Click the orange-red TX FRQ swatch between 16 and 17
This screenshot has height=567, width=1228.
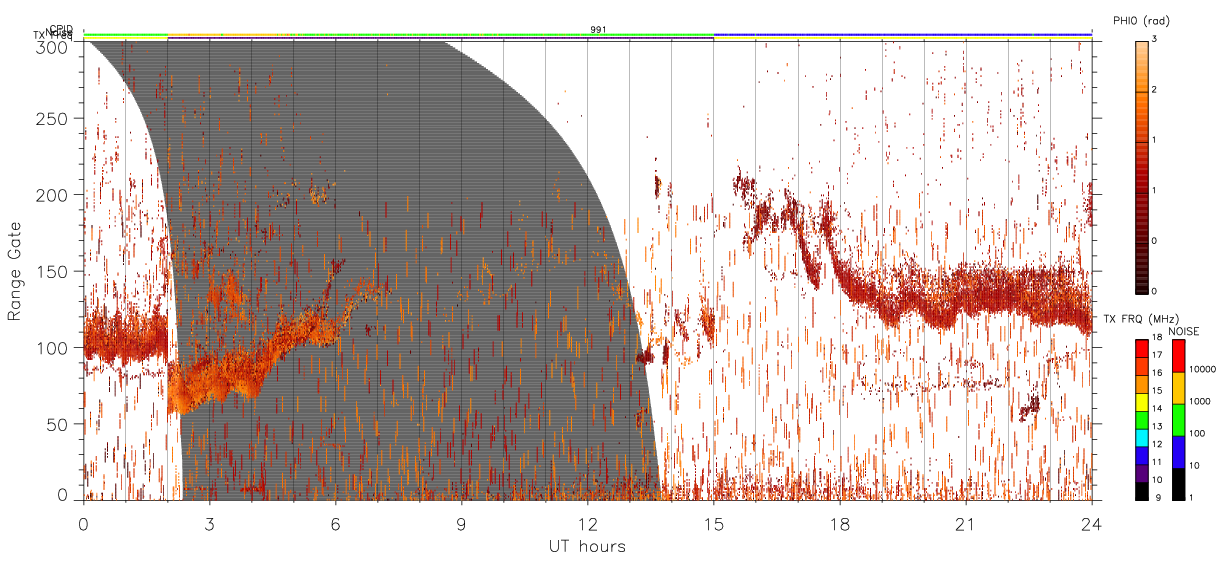click(x=1141, y=367)
